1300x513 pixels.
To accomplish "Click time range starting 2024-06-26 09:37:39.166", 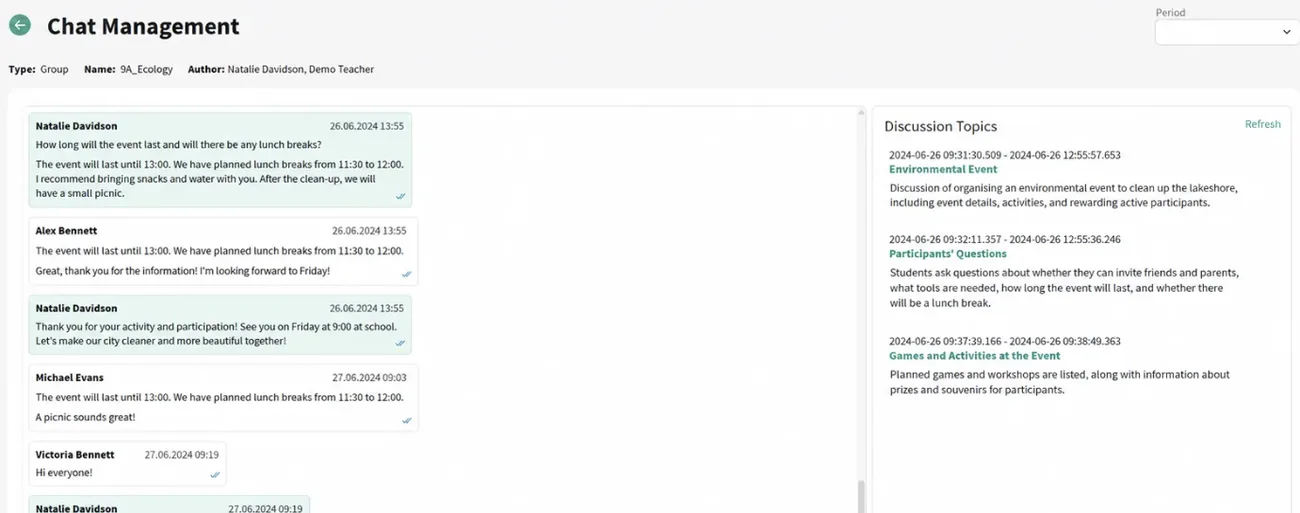I will click(x=1005, y=341).
